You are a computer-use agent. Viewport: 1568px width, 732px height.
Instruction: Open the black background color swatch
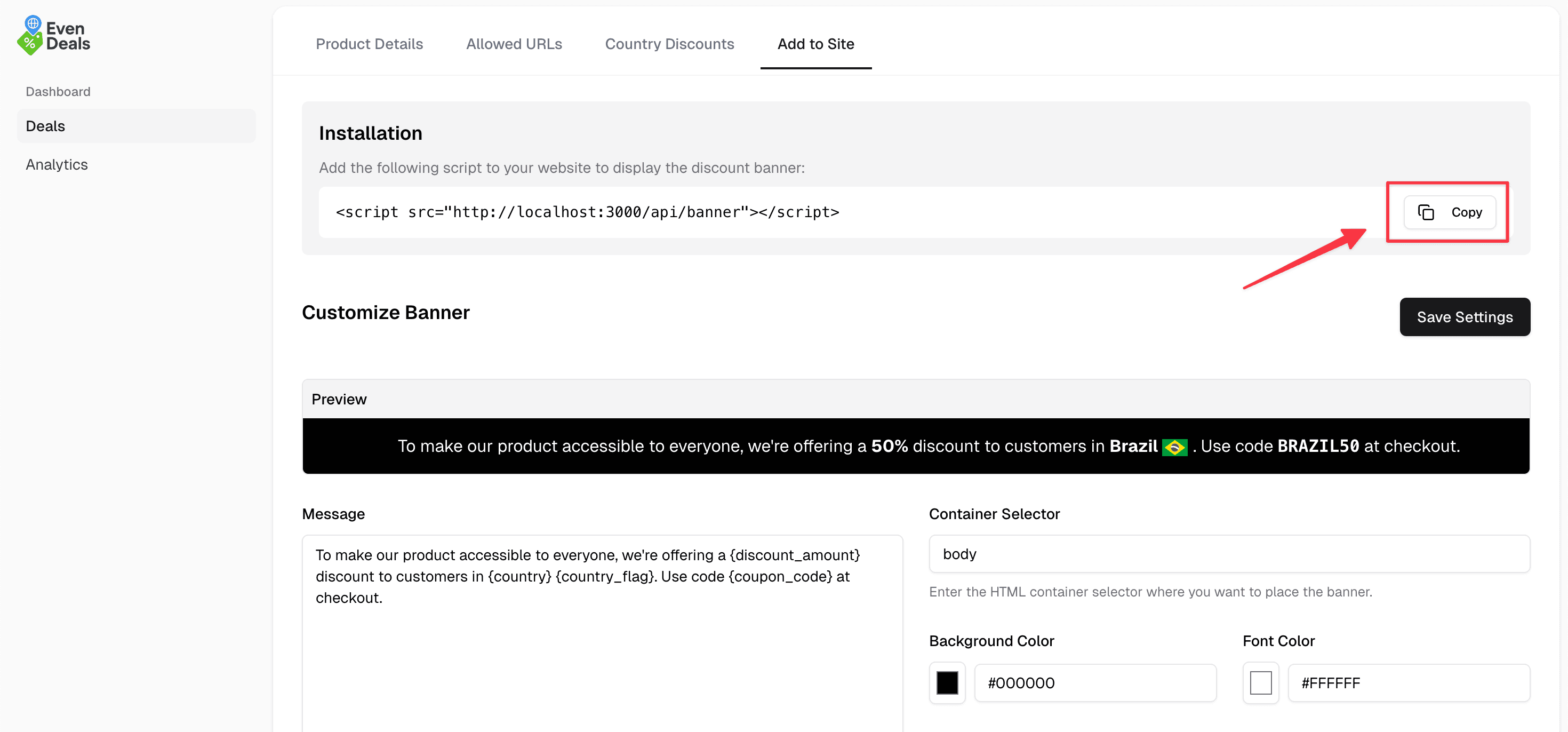pos(947,683)
